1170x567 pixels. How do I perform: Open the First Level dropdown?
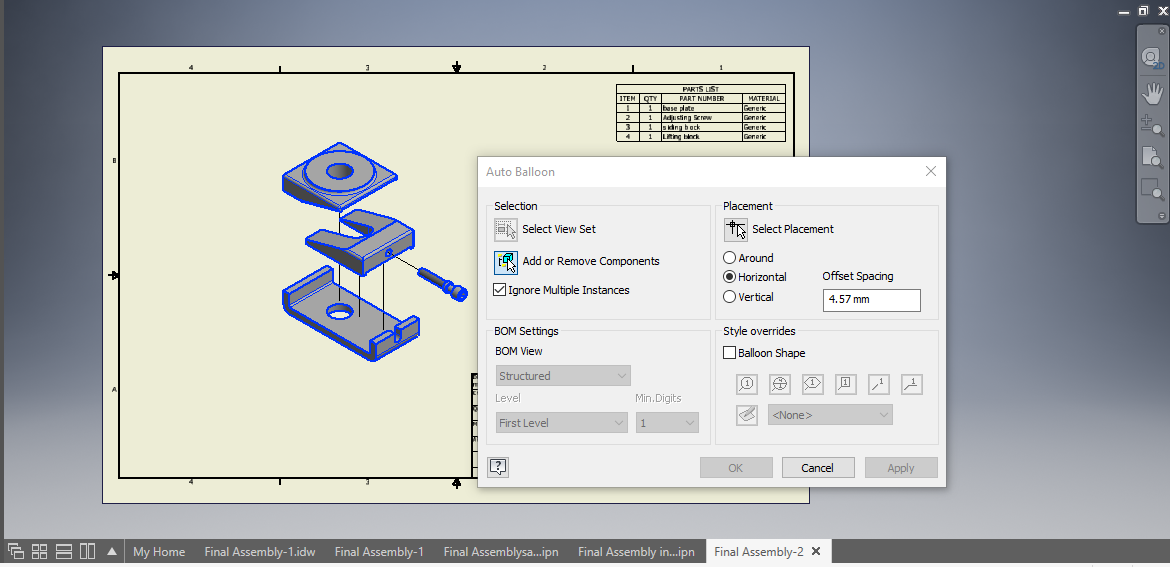[x=561, y=423]
